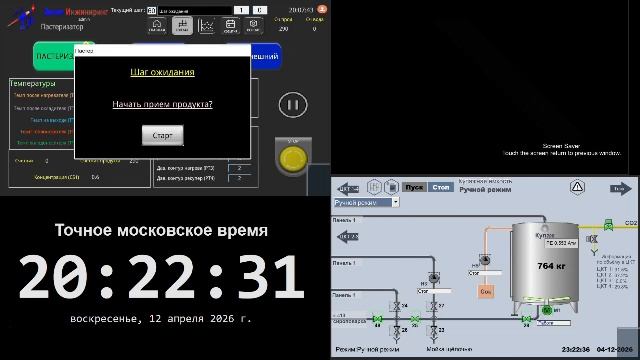This screenshot has width=640, height=360.
Task: Click the Температуры panel heading
Action: (x=33, y=83)
